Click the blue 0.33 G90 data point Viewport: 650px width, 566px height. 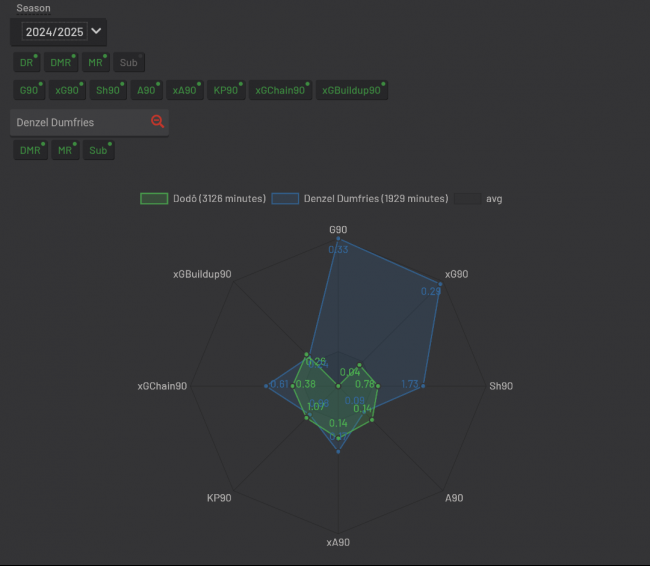point(338,238)
